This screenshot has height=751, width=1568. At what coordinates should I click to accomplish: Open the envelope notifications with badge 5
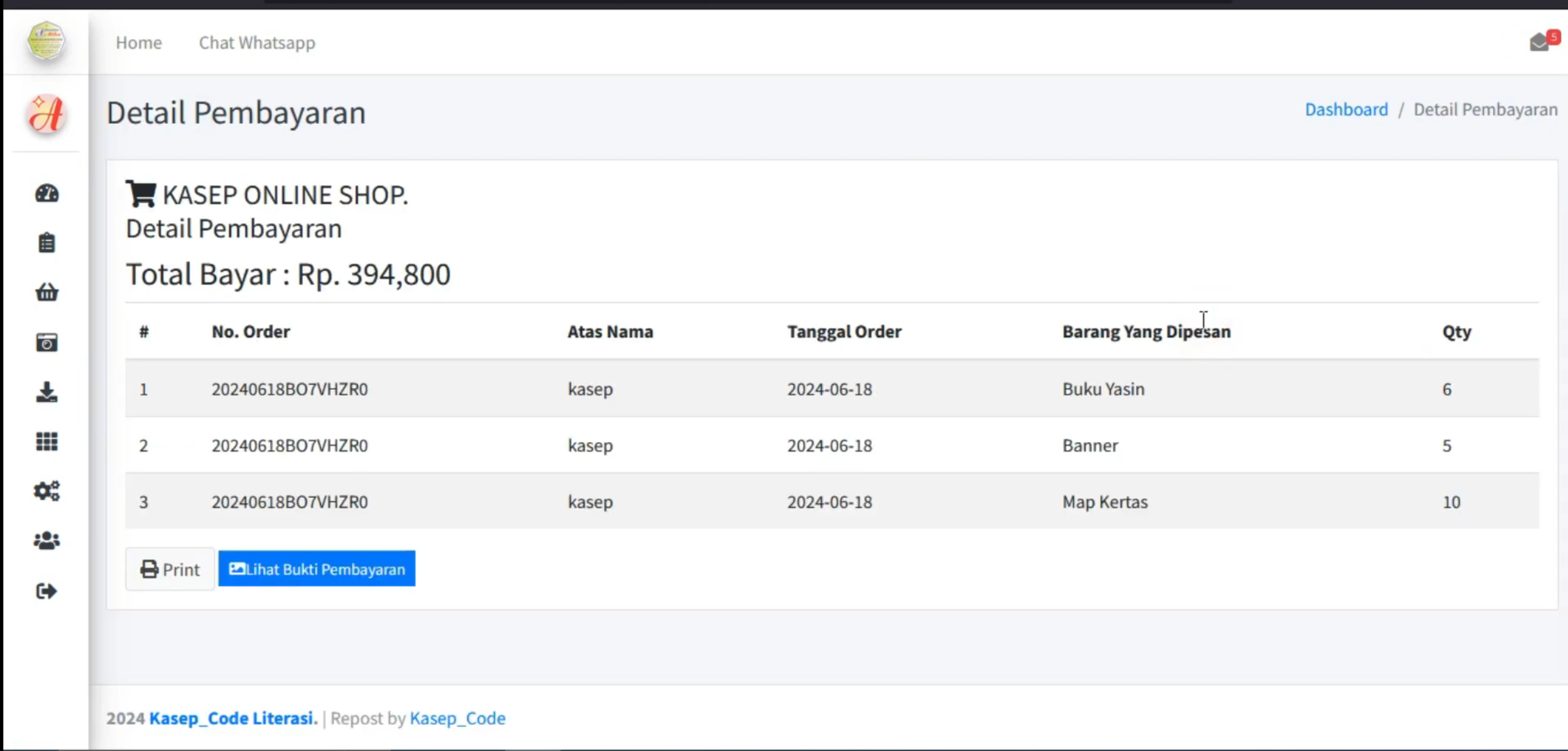tap(1543, 40)
